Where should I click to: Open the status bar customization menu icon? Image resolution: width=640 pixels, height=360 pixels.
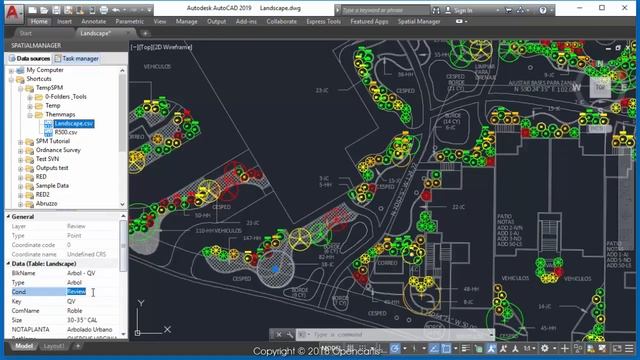tap(629, 349)
